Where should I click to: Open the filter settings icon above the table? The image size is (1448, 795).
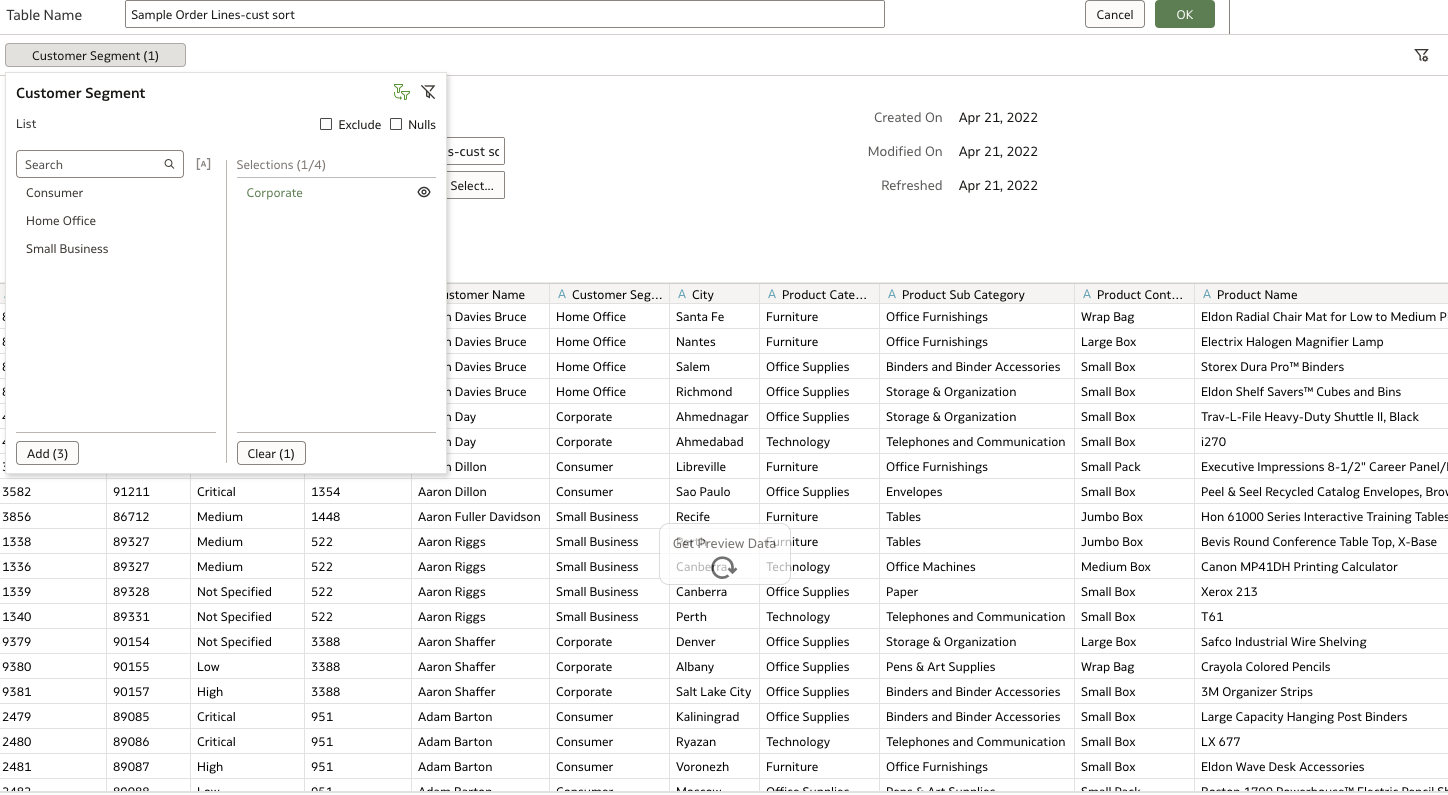coord(1422,55)
